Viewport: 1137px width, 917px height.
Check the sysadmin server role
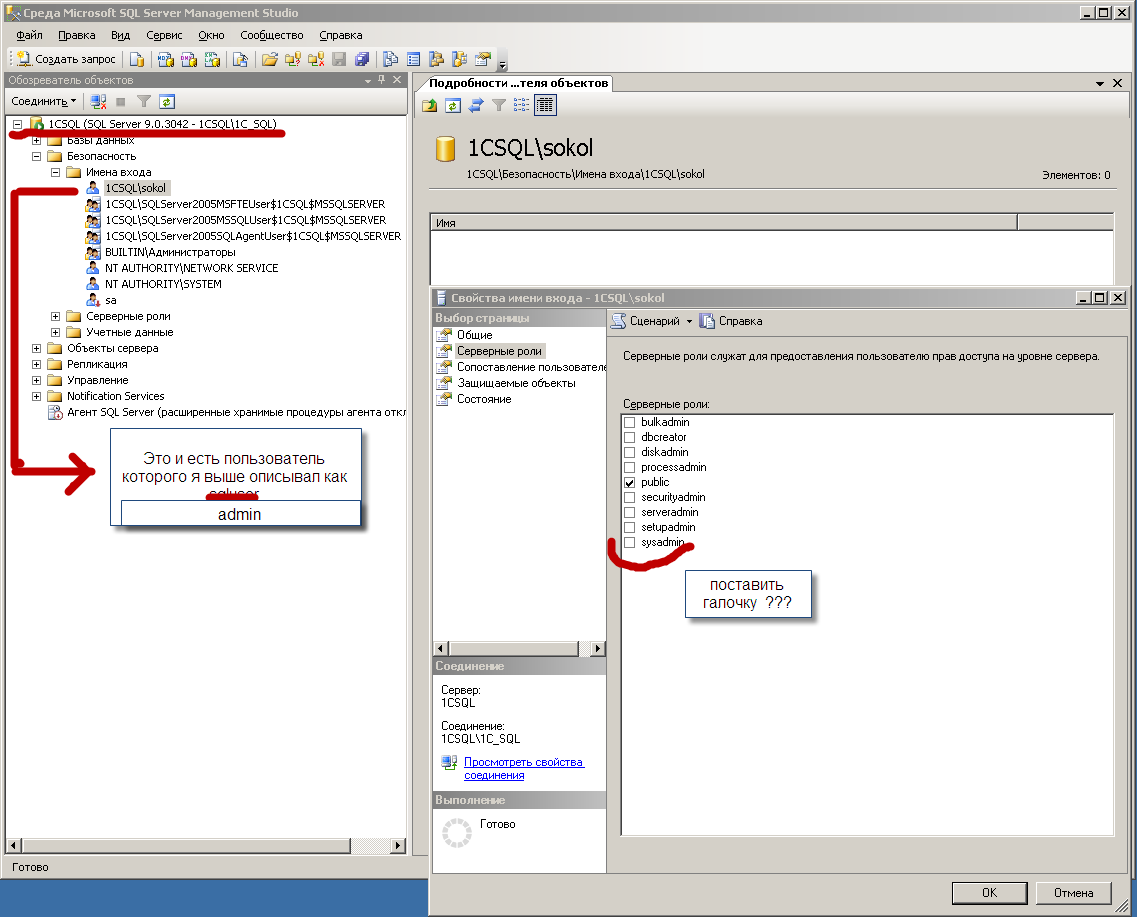point(629,543)
